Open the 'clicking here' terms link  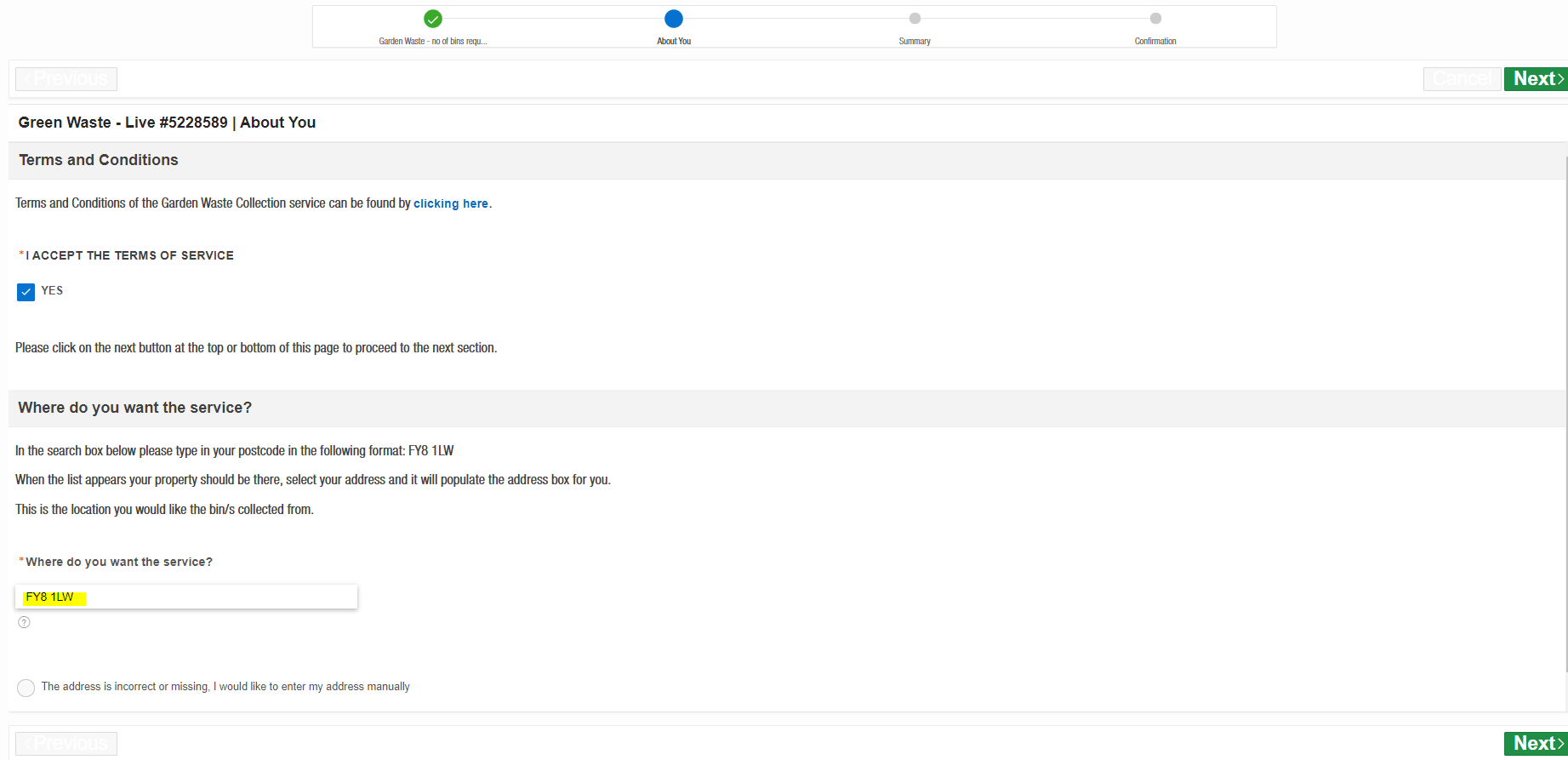451,204
